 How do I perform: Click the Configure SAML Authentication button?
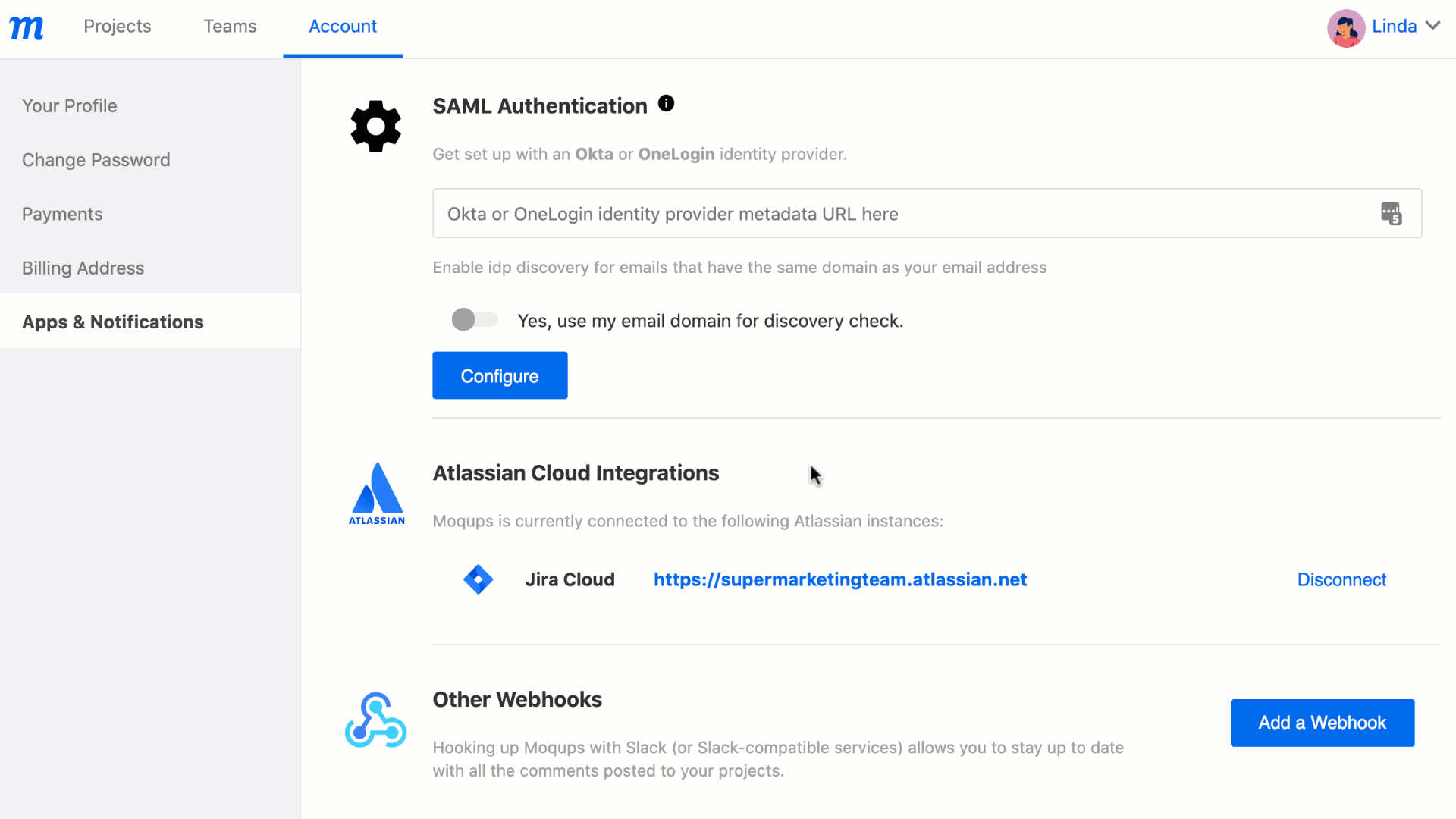[x=499, y=375]
